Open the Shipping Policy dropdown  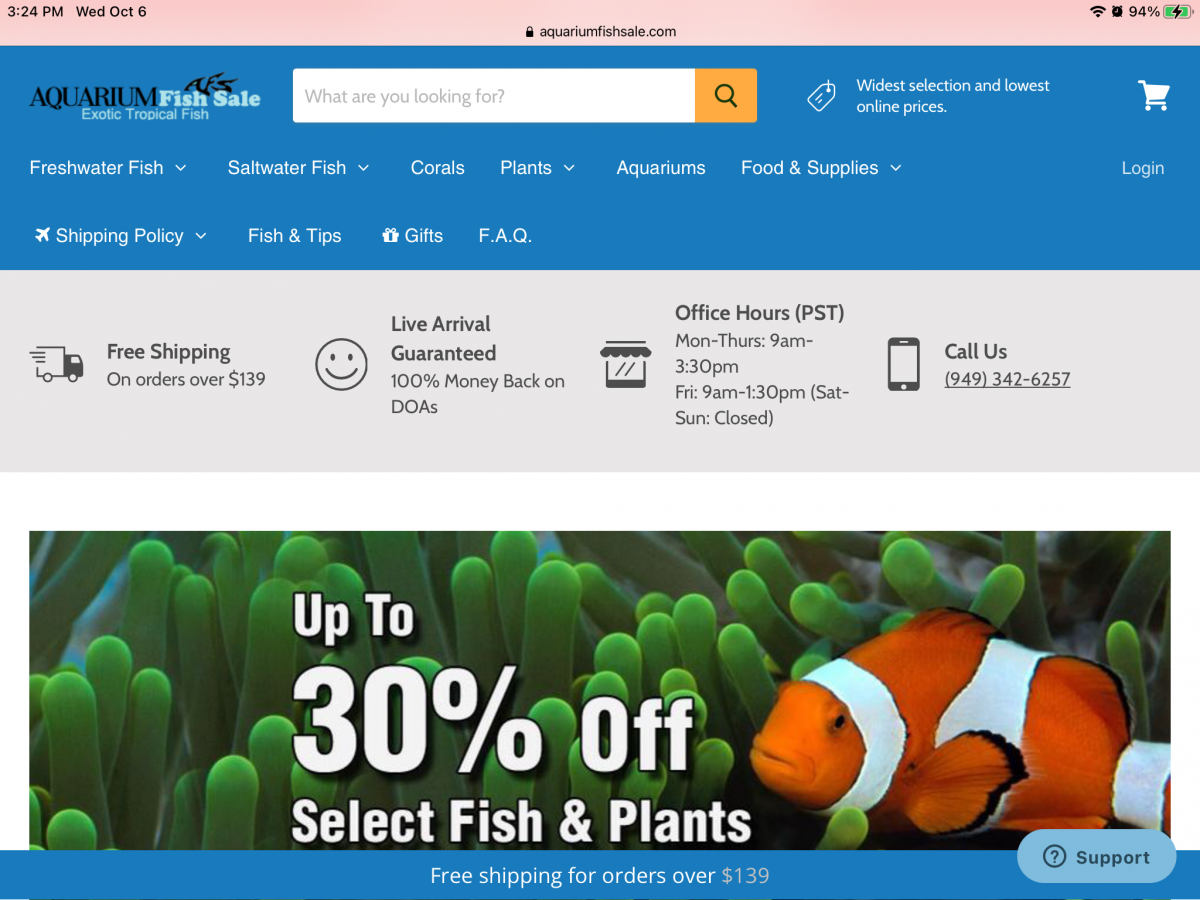click(121, 236)
